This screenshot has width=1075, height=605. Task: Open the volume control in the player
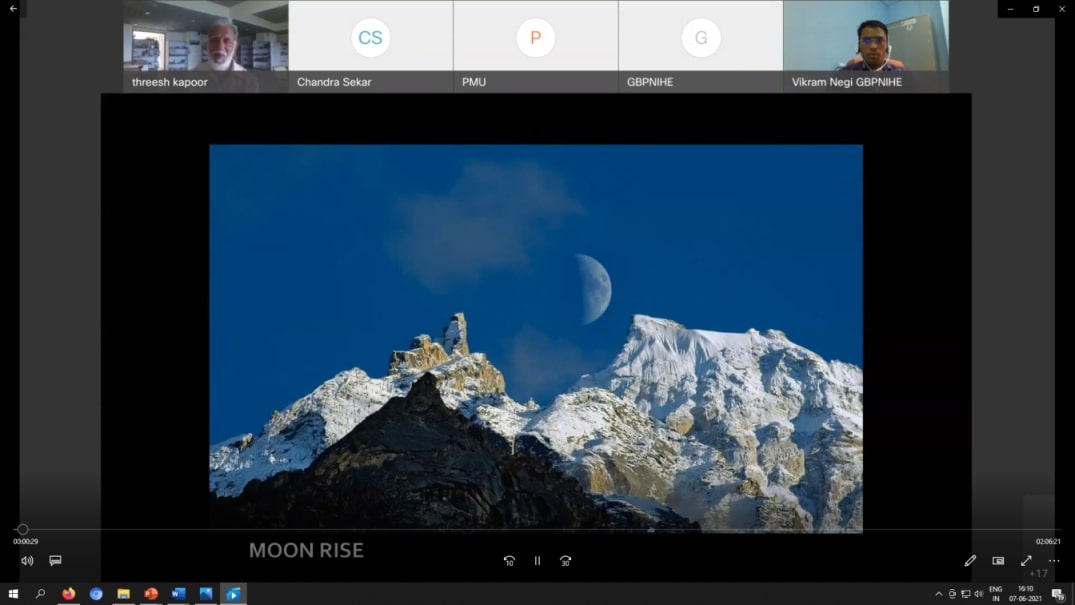tap(27, 561)
